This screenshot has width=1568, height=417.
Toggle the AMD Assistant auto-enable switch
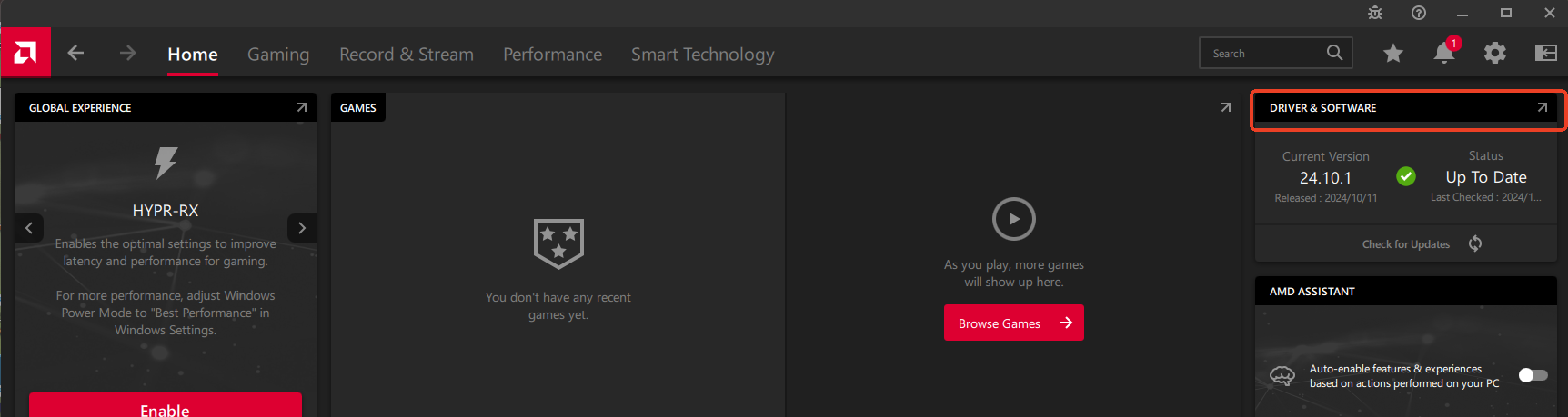[1533, 375]
